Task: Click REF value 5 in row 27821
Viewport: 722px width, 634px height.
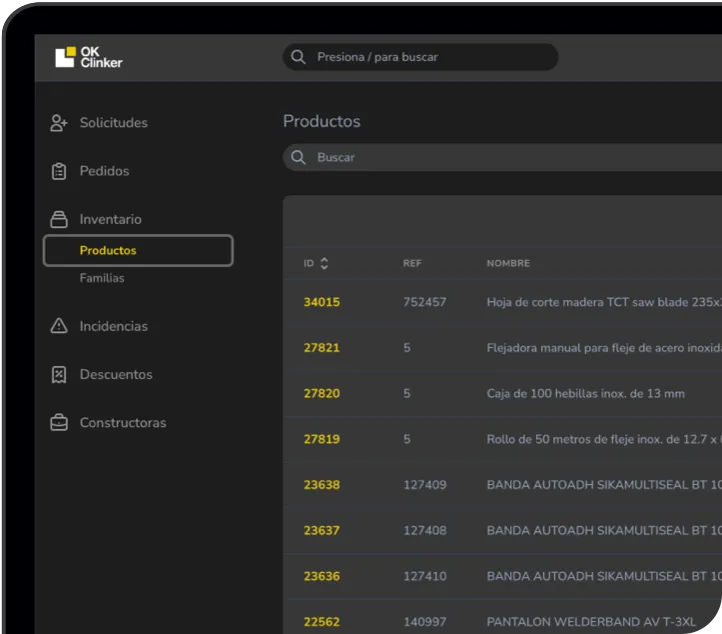Action: [x=407, y=348]
